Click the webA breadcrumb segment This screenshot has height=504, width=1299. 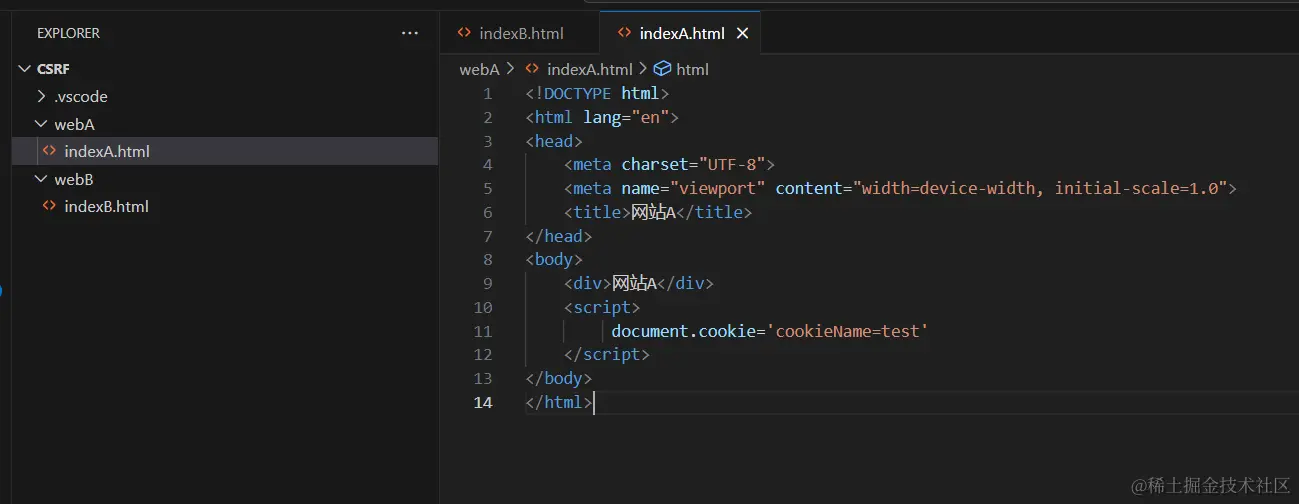479,69
